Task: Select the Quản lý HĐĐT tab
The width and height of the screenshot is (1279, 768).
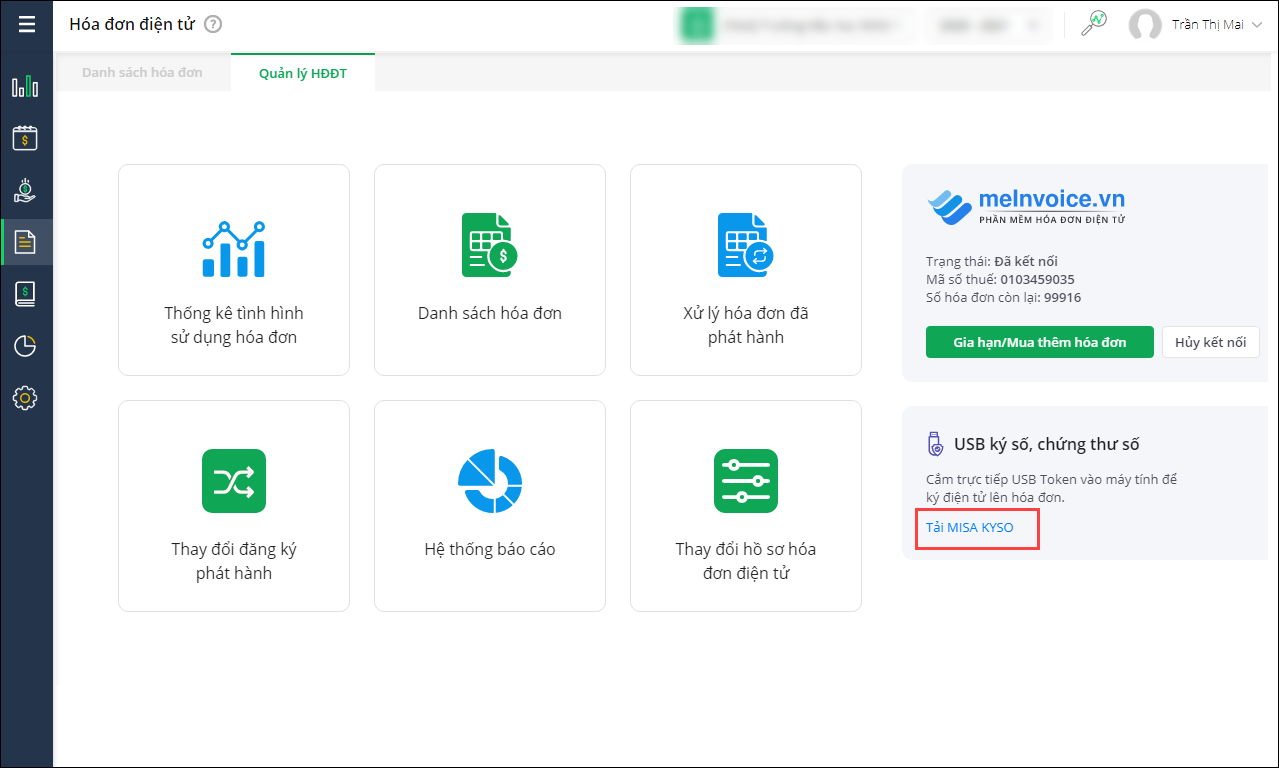Action: click(x=302, y=73)
